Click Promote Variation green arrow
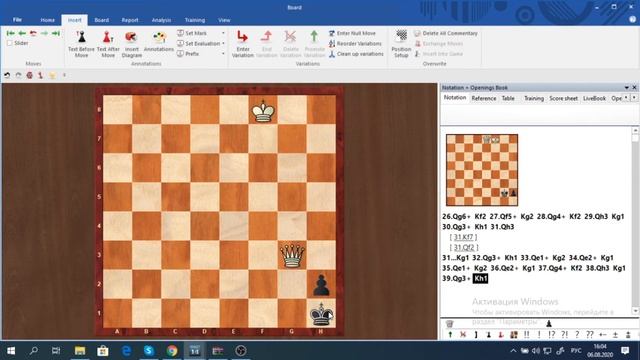This screenshot has width=640, height=360. click(314, 37)
